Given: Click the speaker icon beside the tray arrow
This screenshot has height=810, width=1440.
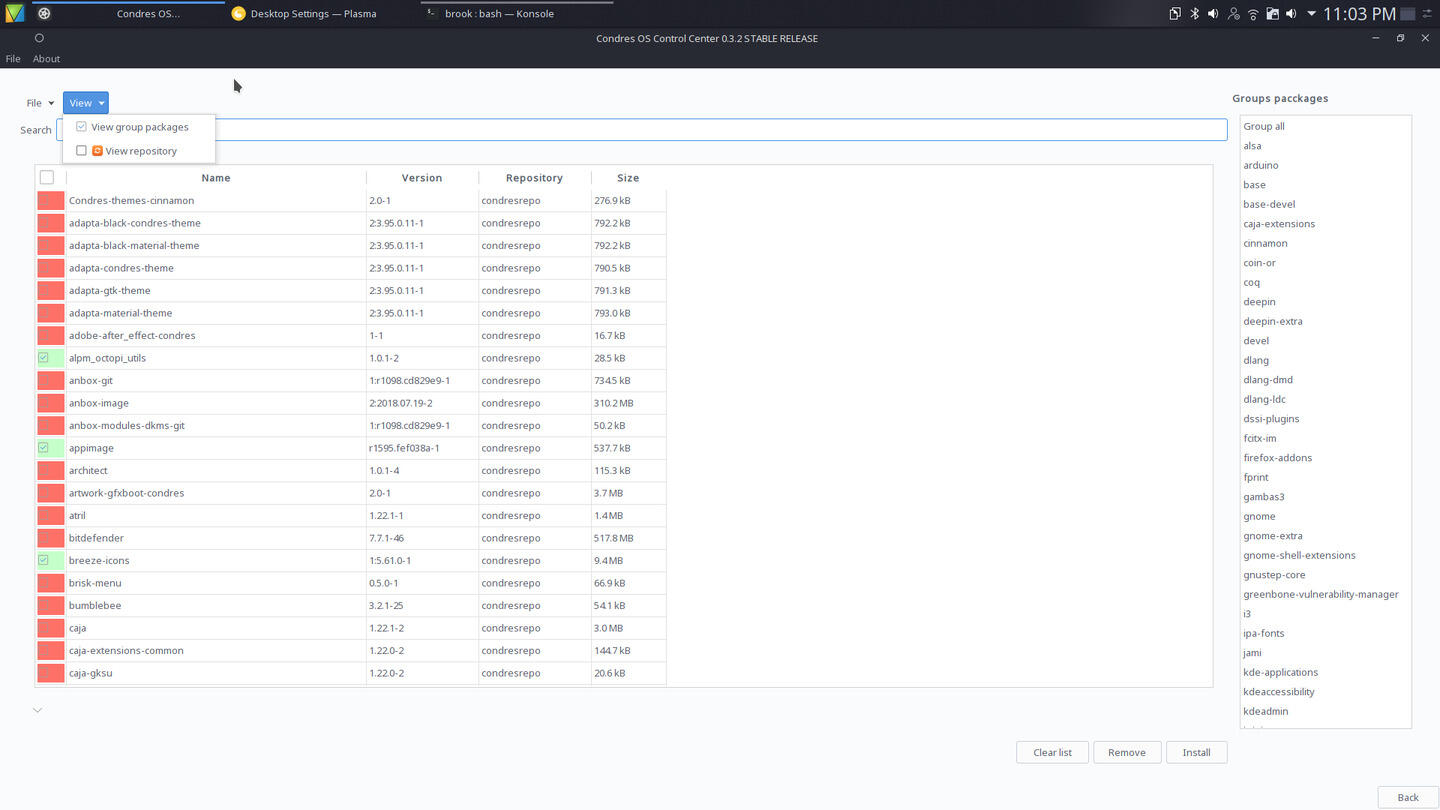Looking at the screenshot, I should coord(1291,14).
